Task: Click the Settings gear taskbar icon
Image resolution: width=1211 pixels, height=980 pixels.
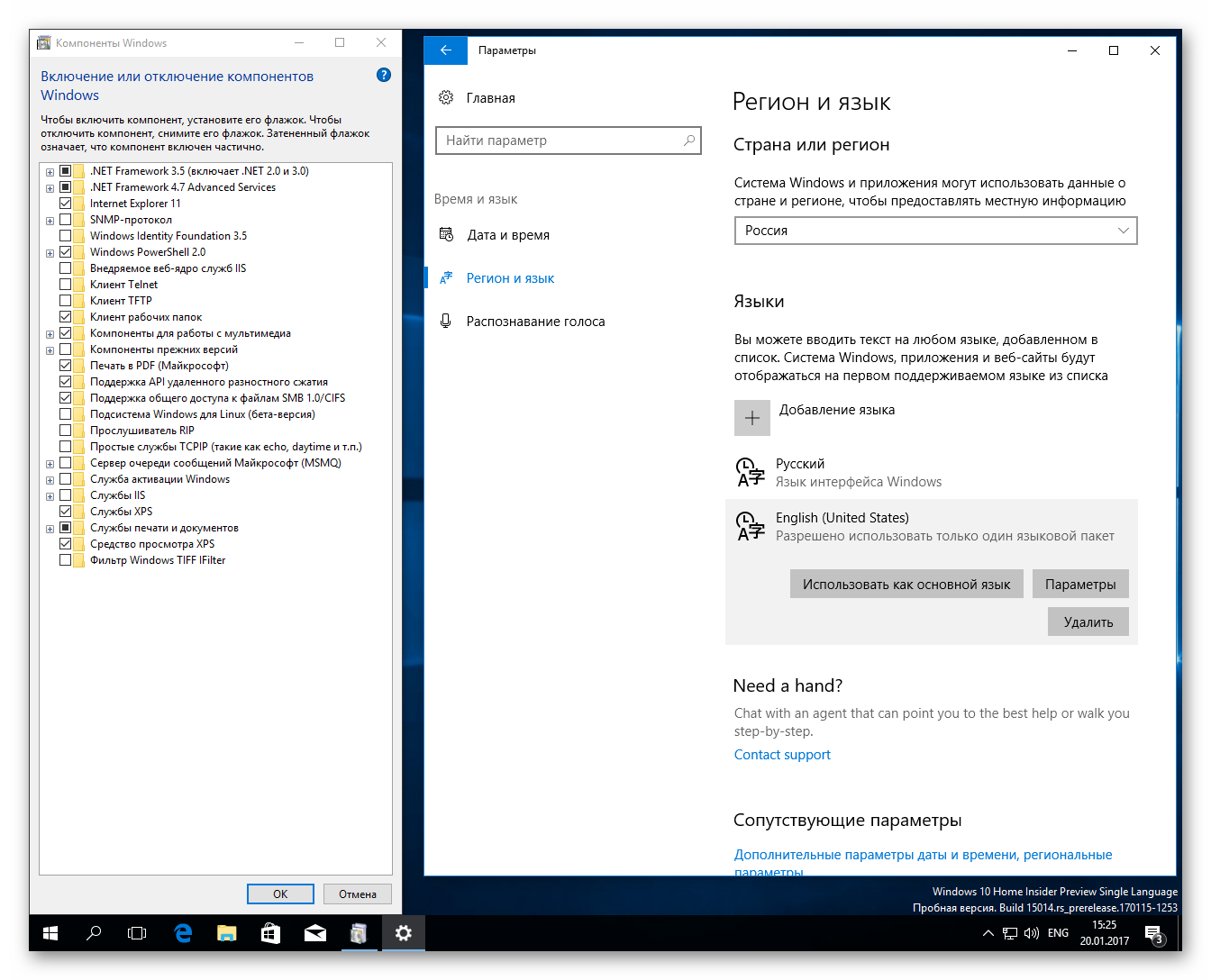Action: (403, 933)
